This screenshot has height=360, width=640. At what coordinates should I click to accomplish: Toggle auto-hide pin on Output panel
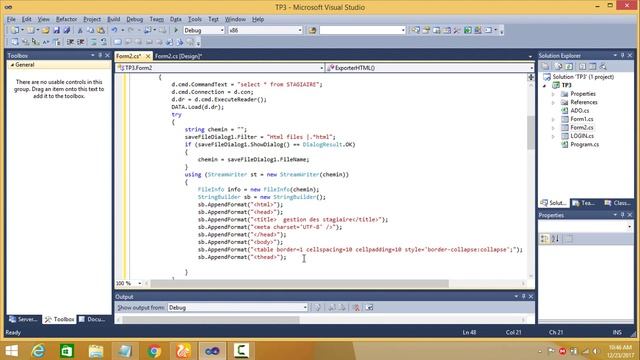coord(523,296)
